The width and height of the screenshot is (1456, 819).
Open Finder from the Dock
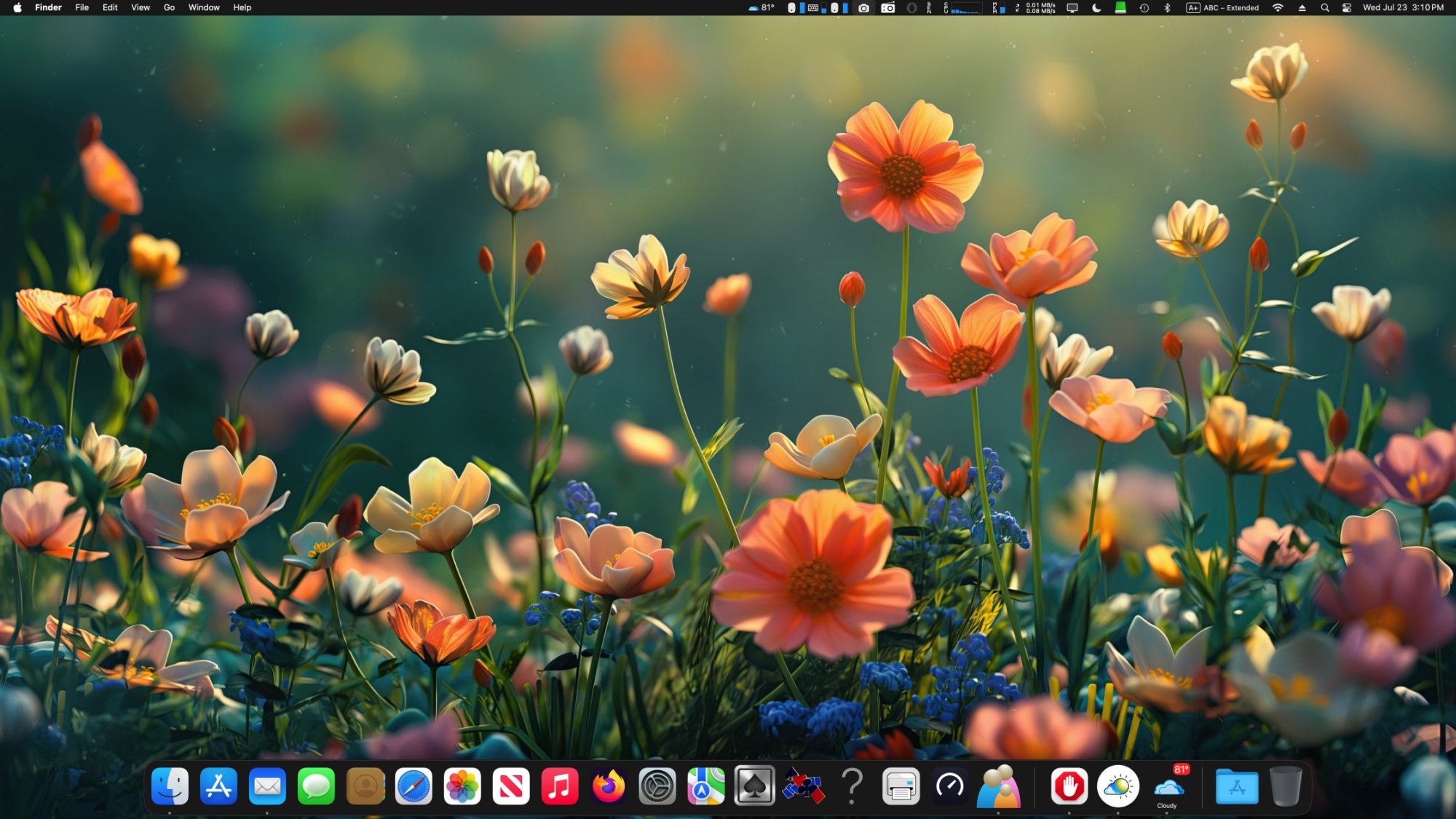point(170,786)
